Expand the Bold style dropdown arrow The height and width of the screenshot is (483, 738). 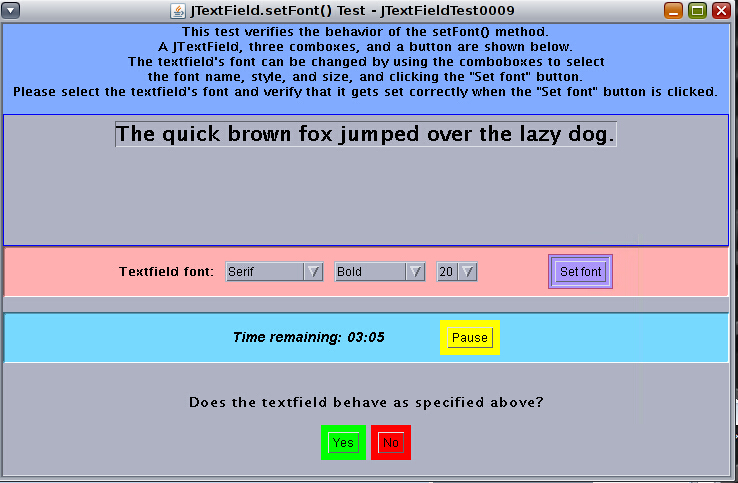pyautogui.click(x=416, y=272)
